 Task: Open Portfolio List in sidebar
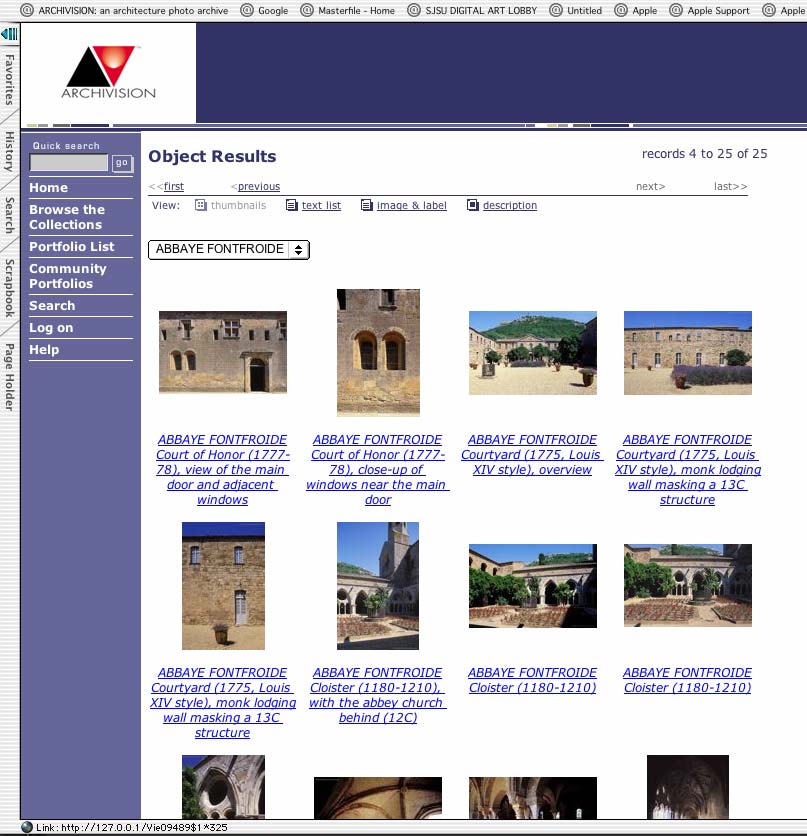(71, 247)
